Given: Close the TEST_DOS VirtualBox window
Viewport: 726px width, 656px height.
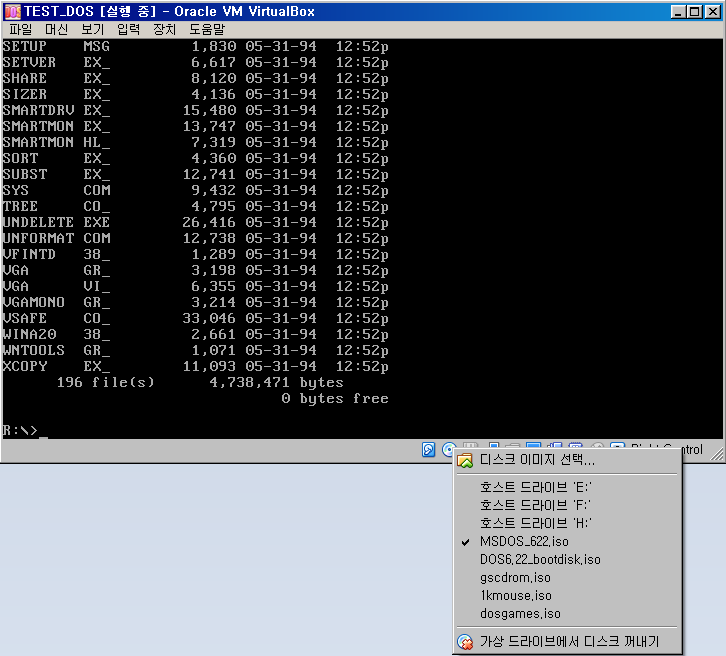Looking at the screenshot, I should [713, 12].
